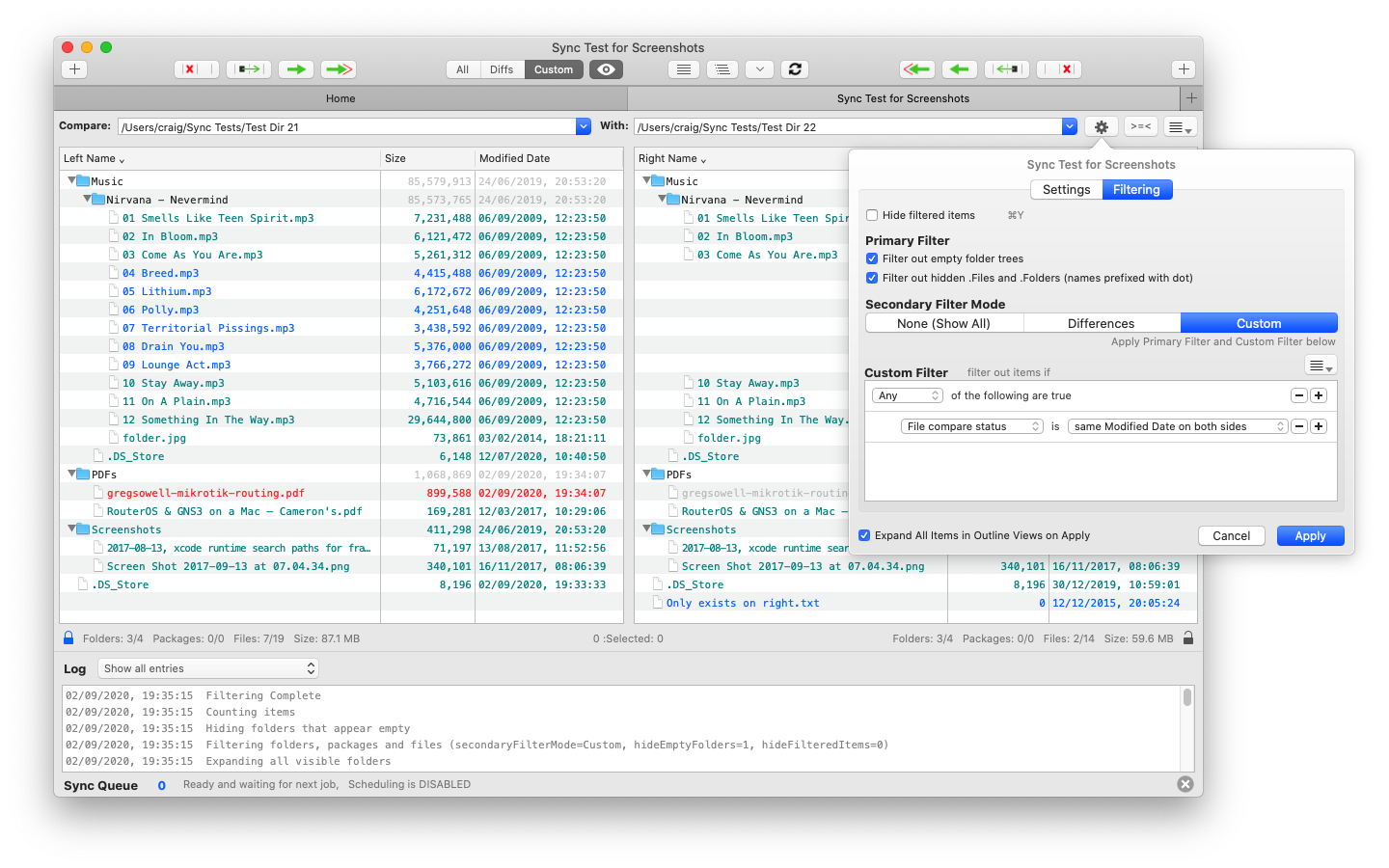This screenshot has width=1389, height=868.
Task: Select the Differences secondary filter mode
Action: click(1101, 324)
